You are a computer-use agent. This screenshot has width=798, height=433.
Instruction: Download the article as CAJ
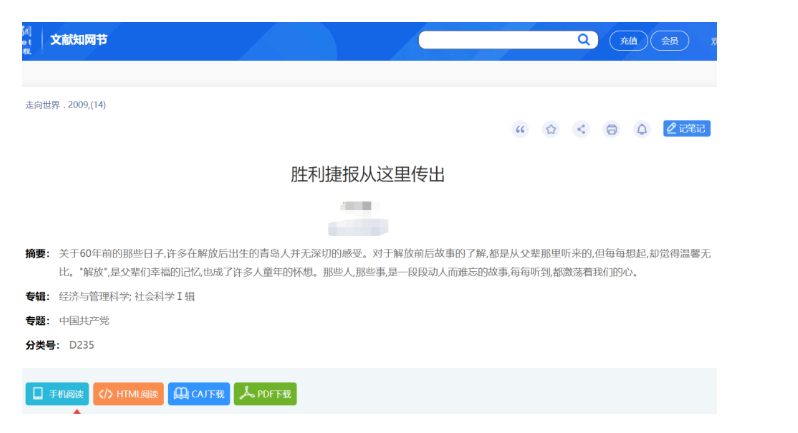coord(198,394)
